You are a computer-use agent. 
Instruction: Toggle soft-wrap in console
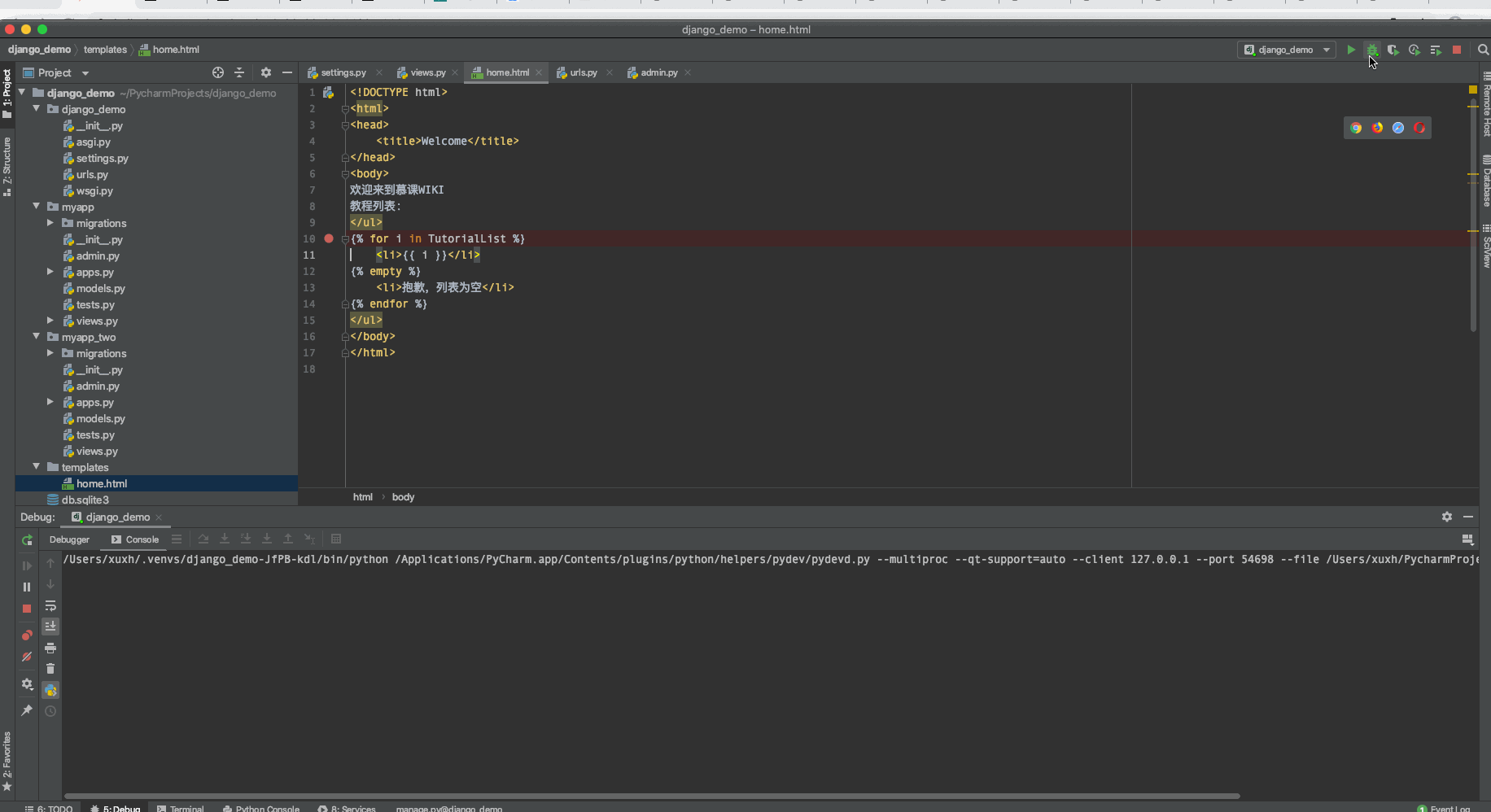click(x=50, y=605)
